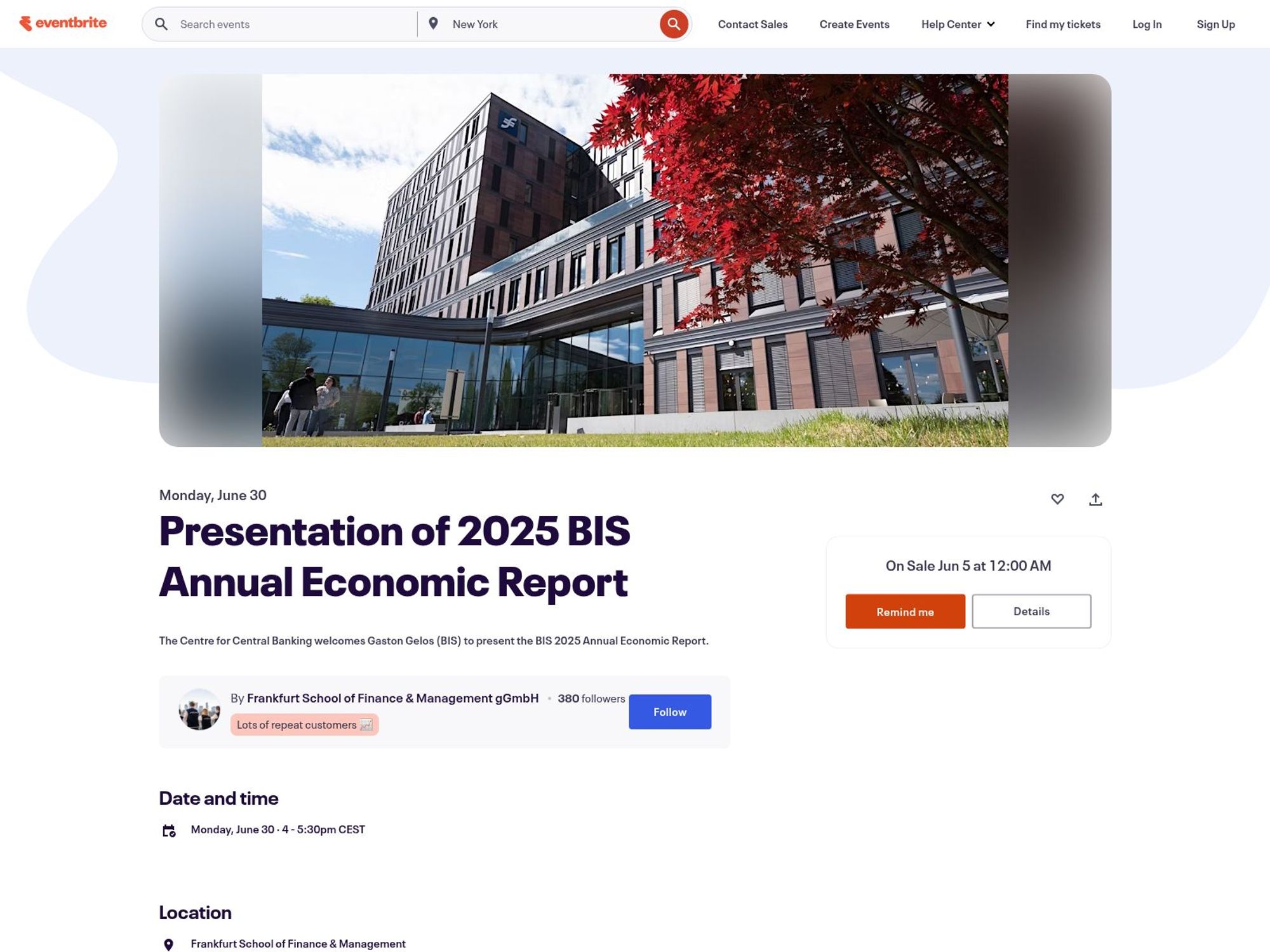Open the event hero image of the building
The width and height of the screenshot is (1270, 952).
point(635,260)
